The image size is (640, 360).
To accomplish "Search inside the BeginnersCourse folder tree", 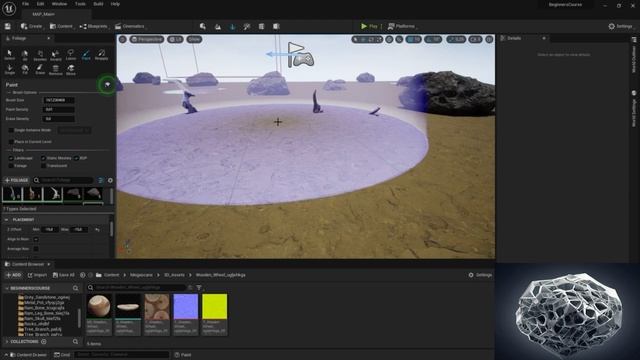I will click(x=76, y=288).
